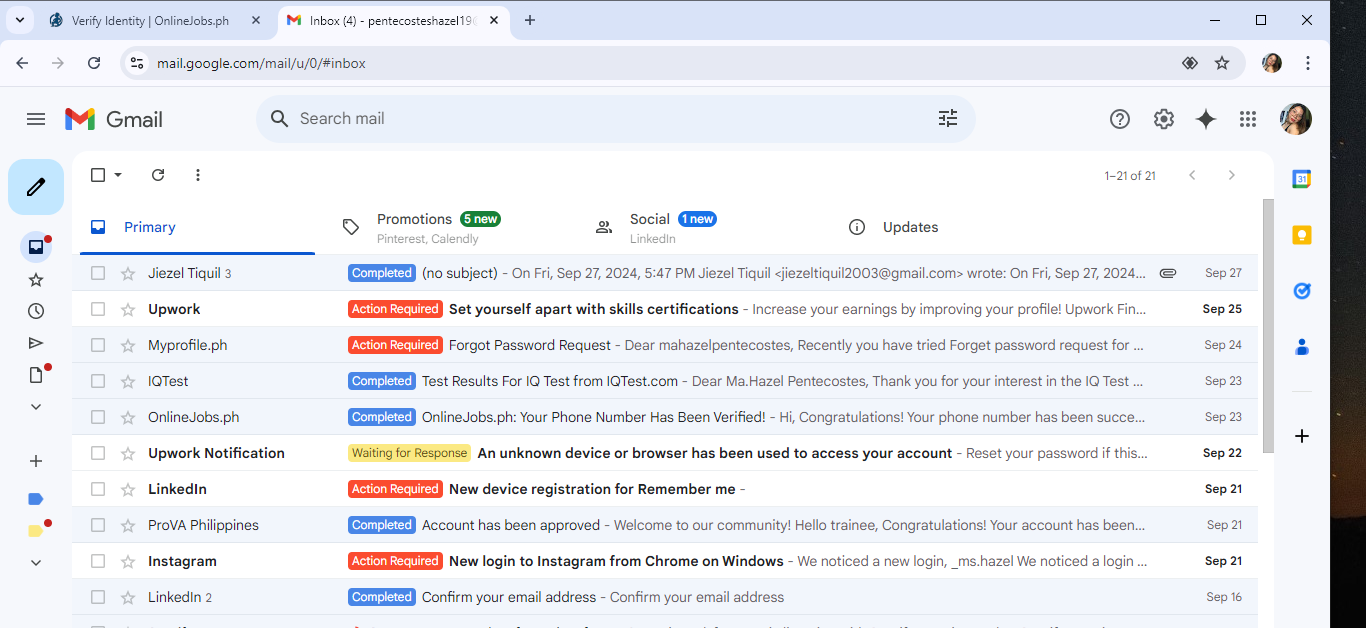The image size is (1366, 628).
Task: Open Drafts document icon in sidebar
Action: (36, 375)
